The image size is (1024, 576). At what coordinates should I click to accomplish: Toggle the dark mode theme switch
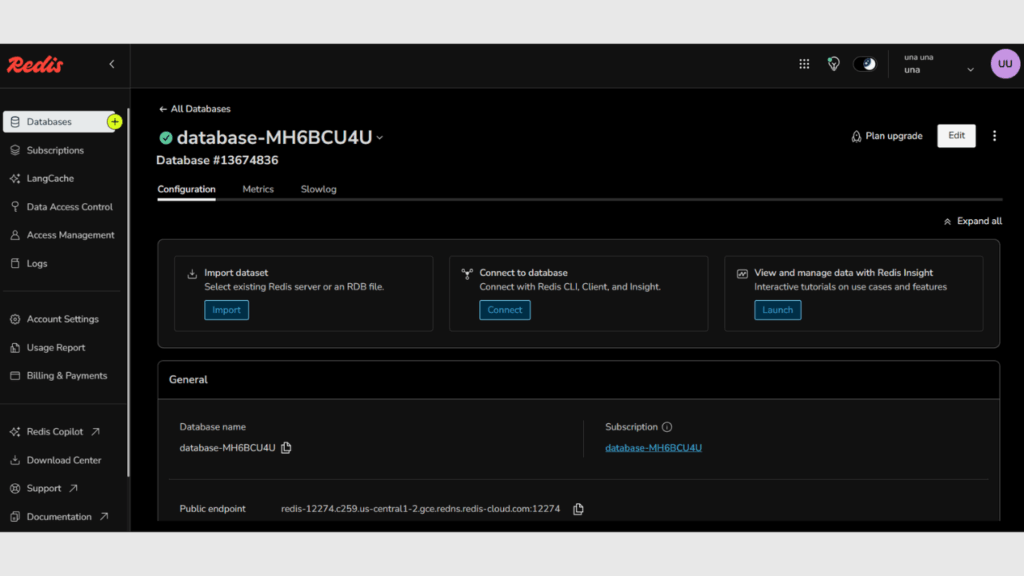tap(864, 64)
